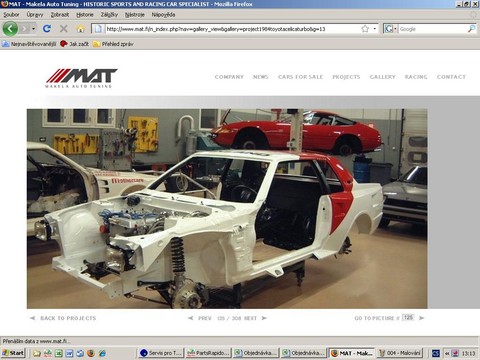Open Firefox from the quick launch icons
This screenshot has width=480, height=360.
click(x=91, y=353)
